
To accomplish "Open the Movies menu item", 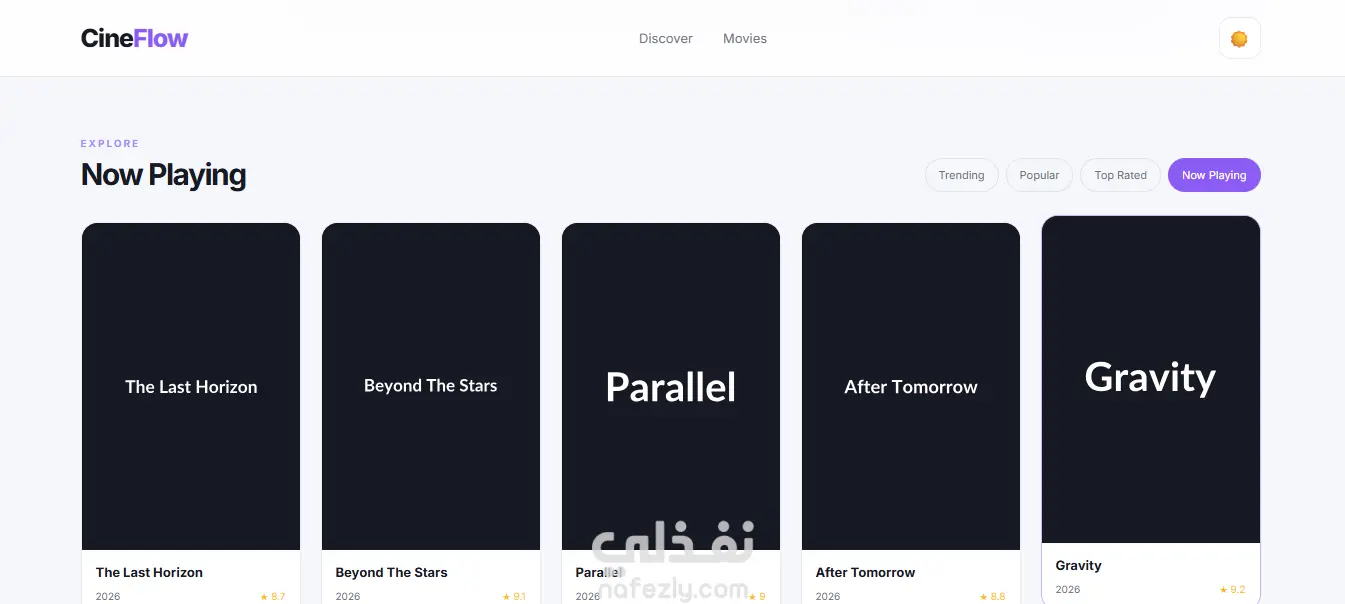I will click(745, 38).
